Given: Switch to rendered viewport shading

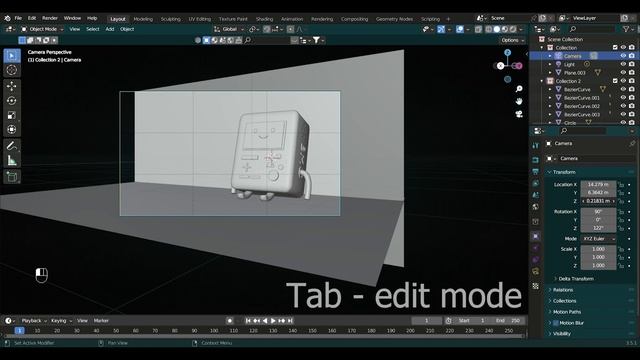Looking at the screenshot, I should click(513, 29).
